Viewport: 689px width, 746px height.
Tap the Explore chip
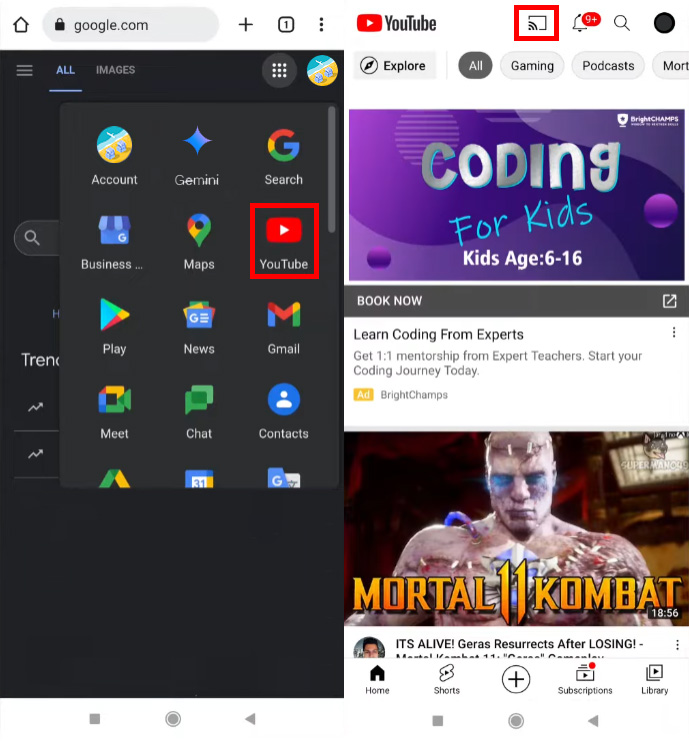click(x=394, y=66)
